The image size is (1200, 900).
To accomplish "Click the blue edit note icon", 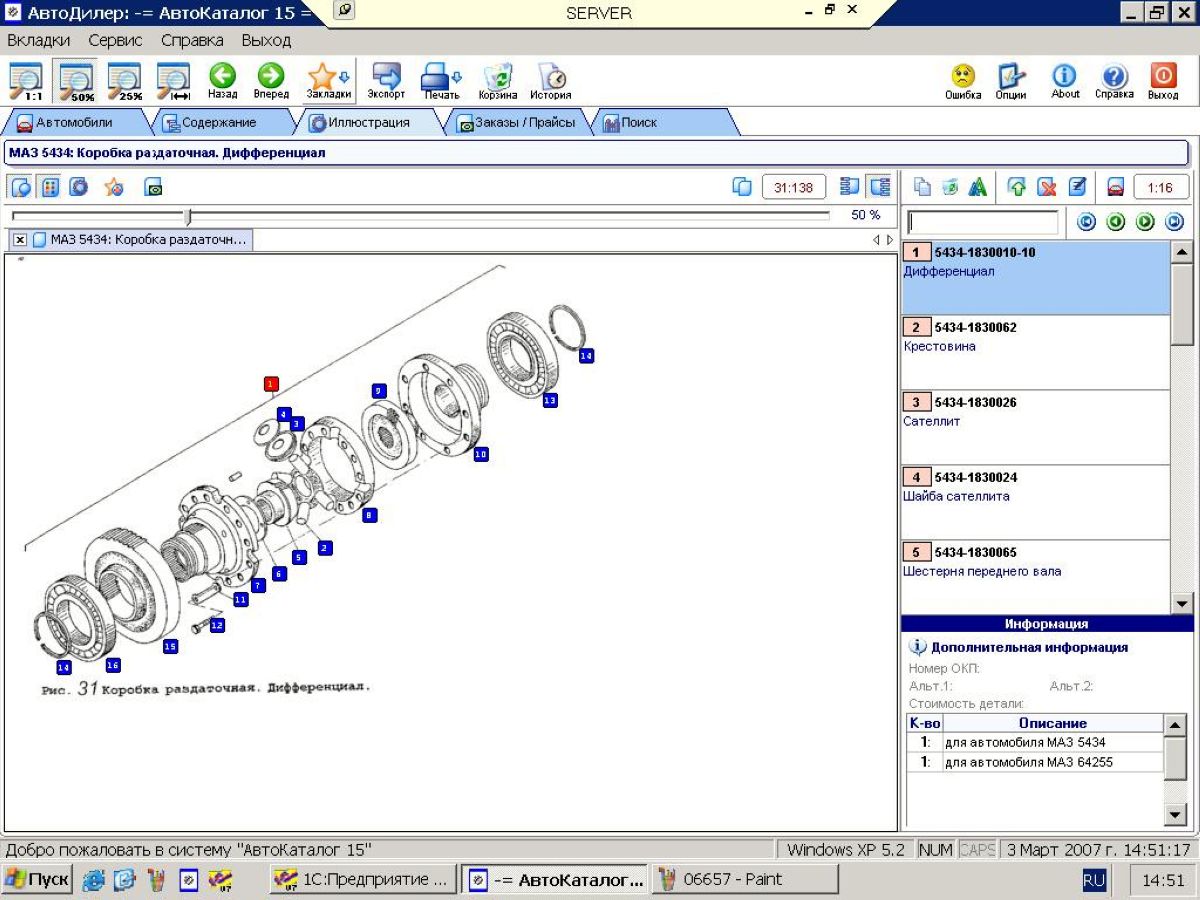I will 1077,187.
